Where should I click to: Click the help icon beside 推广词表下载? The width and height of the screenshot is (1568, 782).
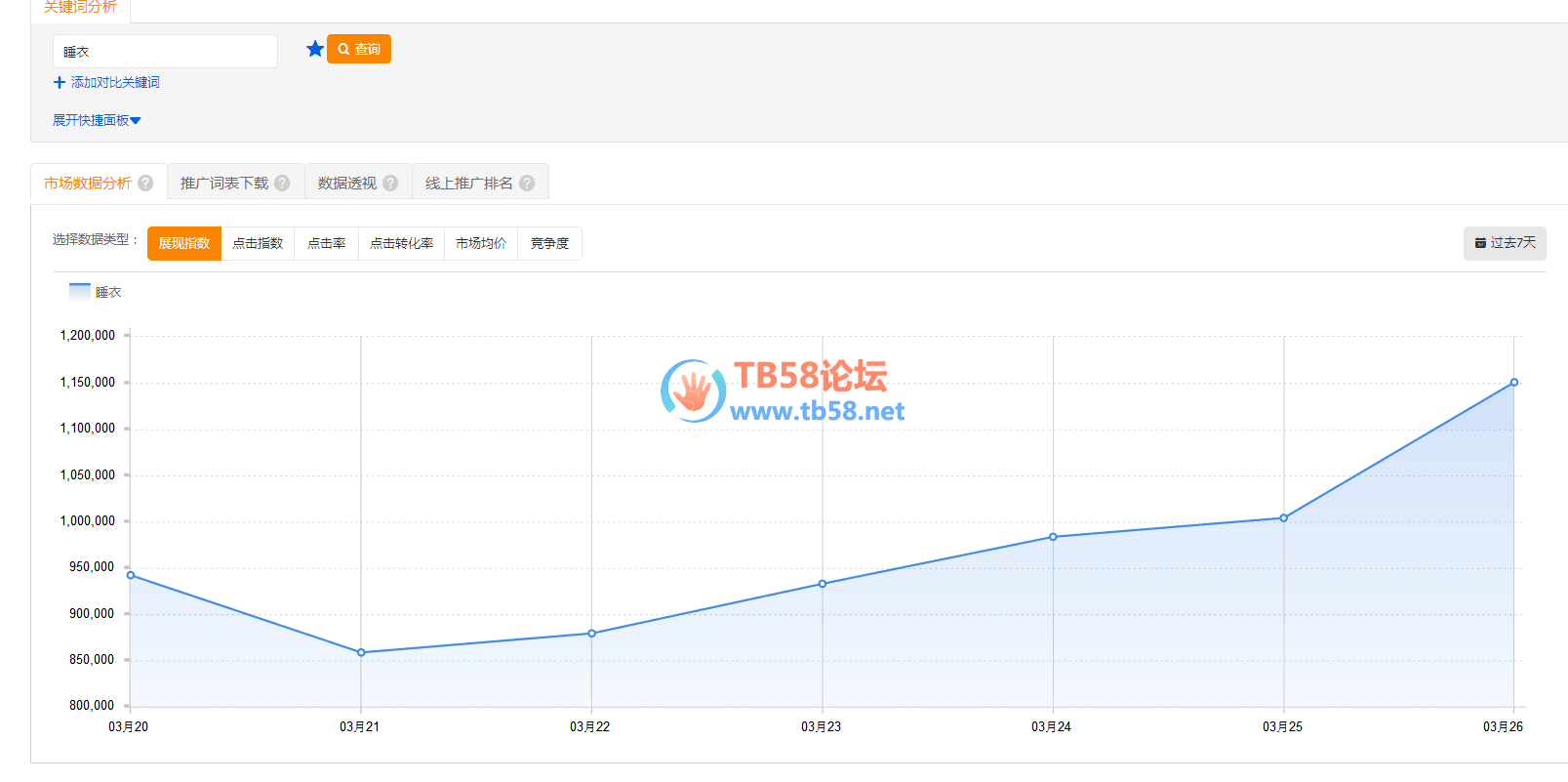point(282,183)
